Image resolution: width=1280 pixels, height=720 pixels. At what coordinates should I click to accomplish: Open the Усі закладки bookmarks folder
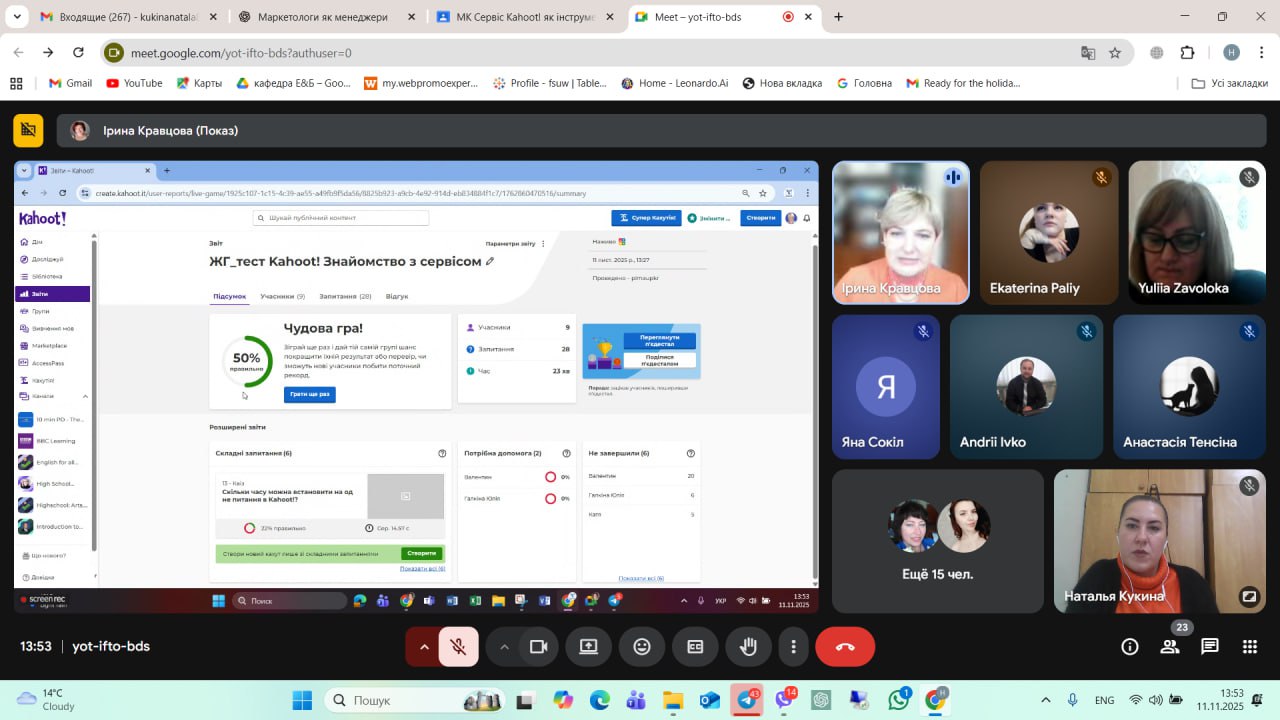tap(1230, 83)
